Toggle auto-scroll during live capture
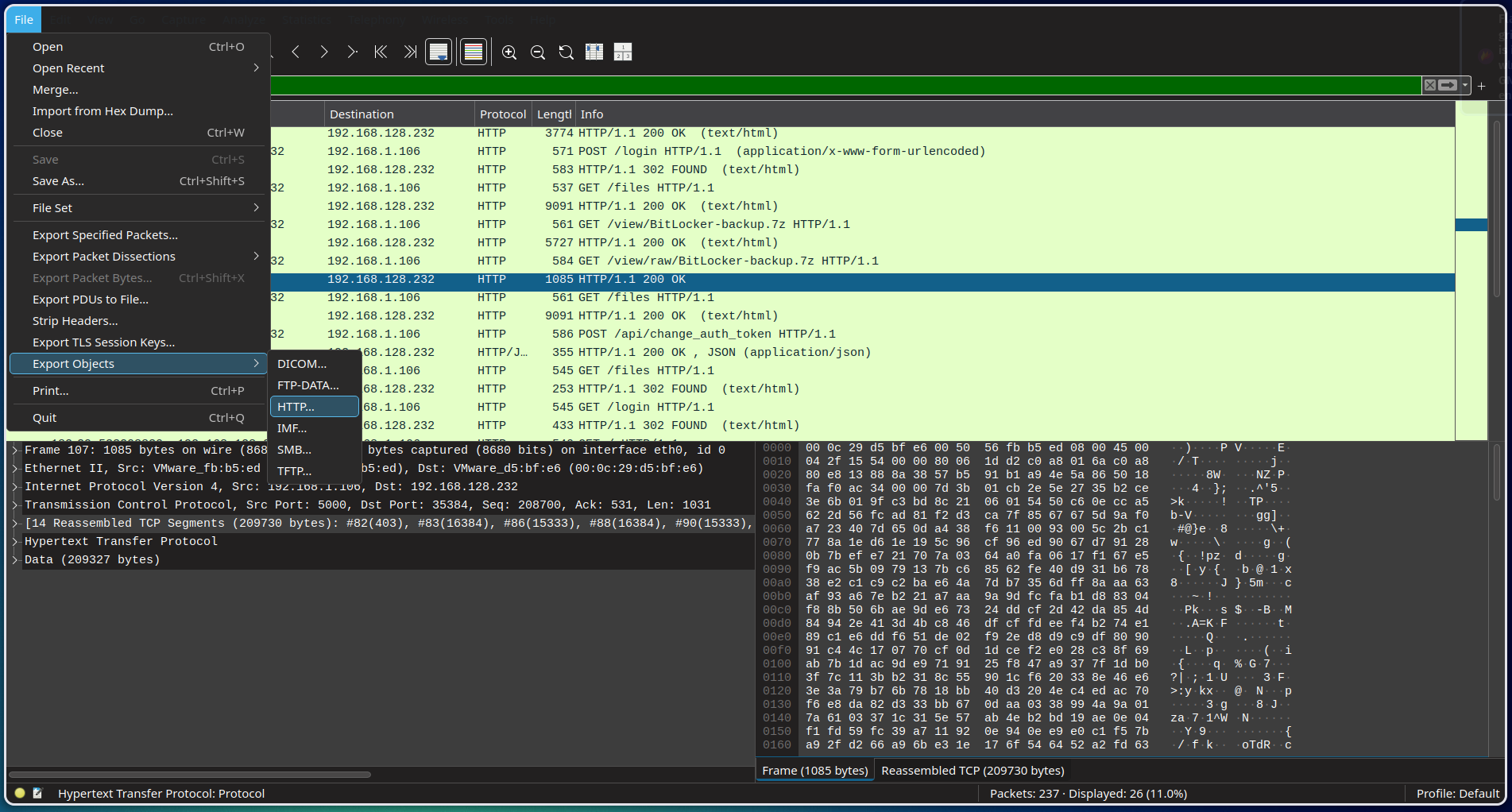 [x=439, y=52]
